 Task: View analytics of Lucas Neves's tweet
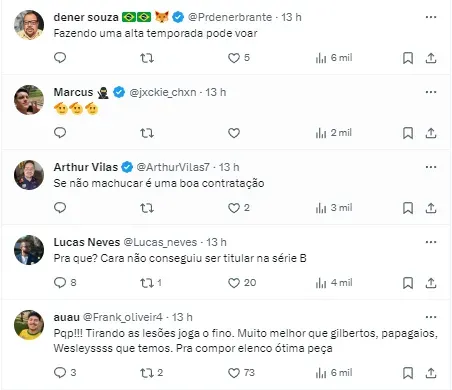(334, 283)
